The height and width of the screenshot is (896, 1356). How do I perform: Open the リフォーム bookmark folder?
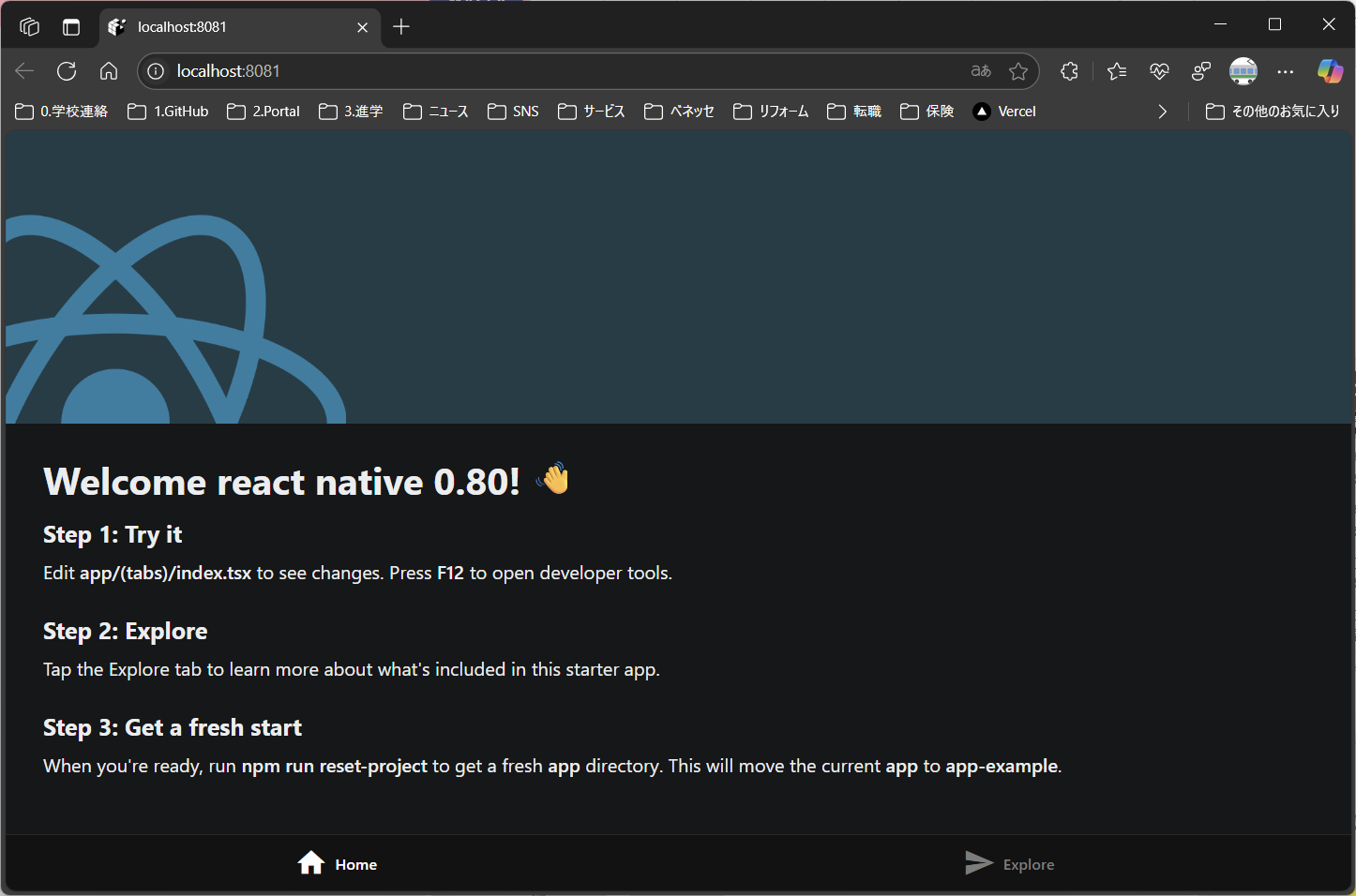(x=771, y=112)
